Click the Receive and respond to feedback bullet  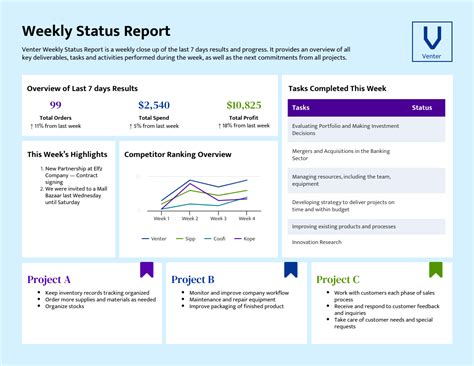(387, 310)
